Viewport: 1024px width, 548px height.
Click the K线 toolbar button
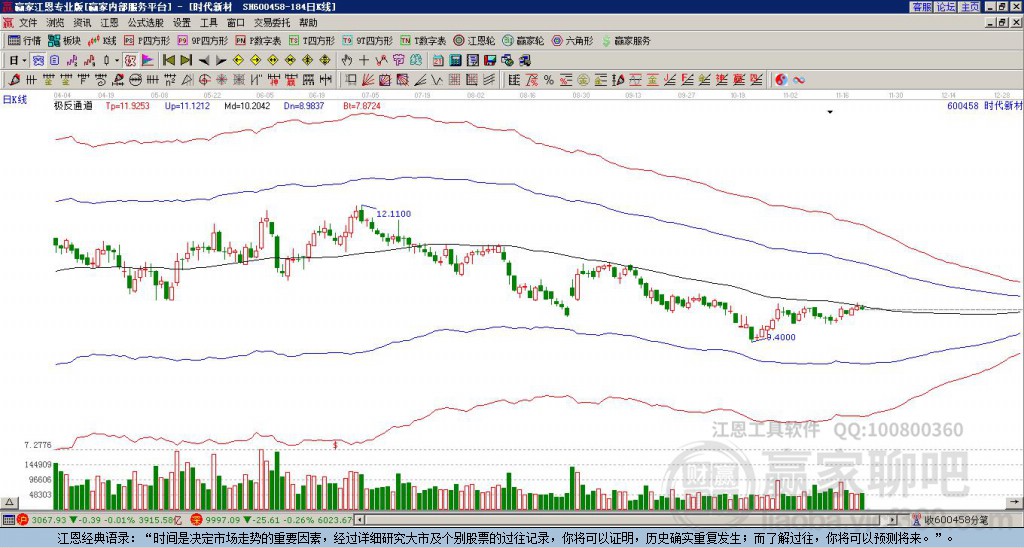102,41
